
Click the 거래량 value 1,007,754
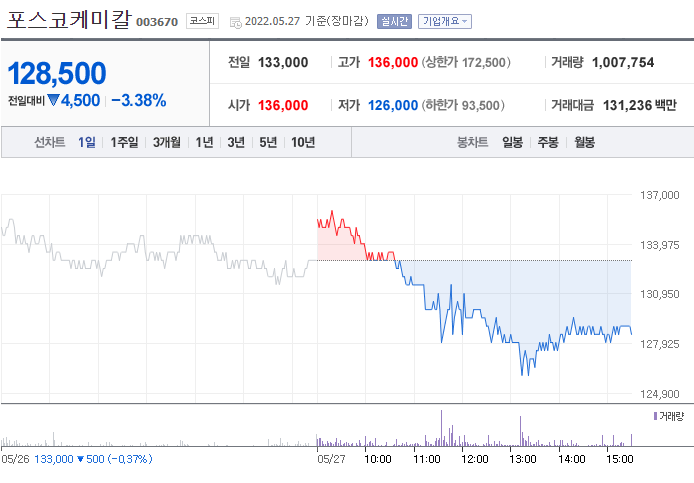click(623, 62)
